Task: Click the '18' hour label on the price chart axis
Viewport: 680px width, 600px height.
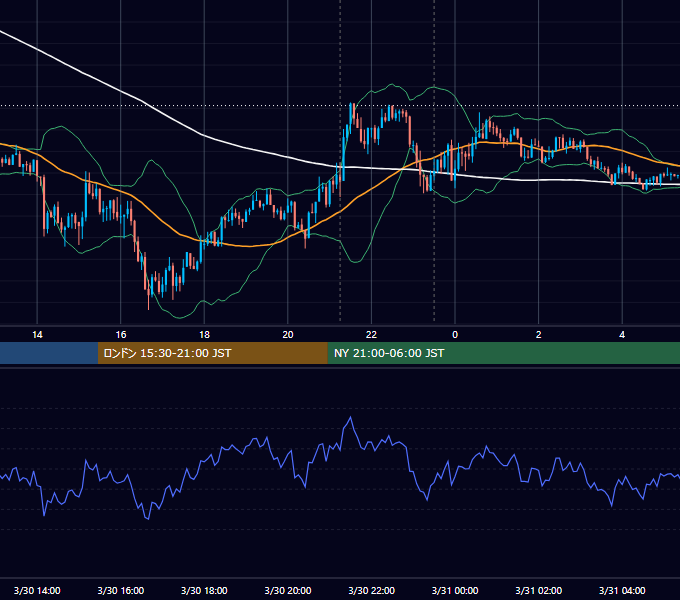Action: (204, 335)
